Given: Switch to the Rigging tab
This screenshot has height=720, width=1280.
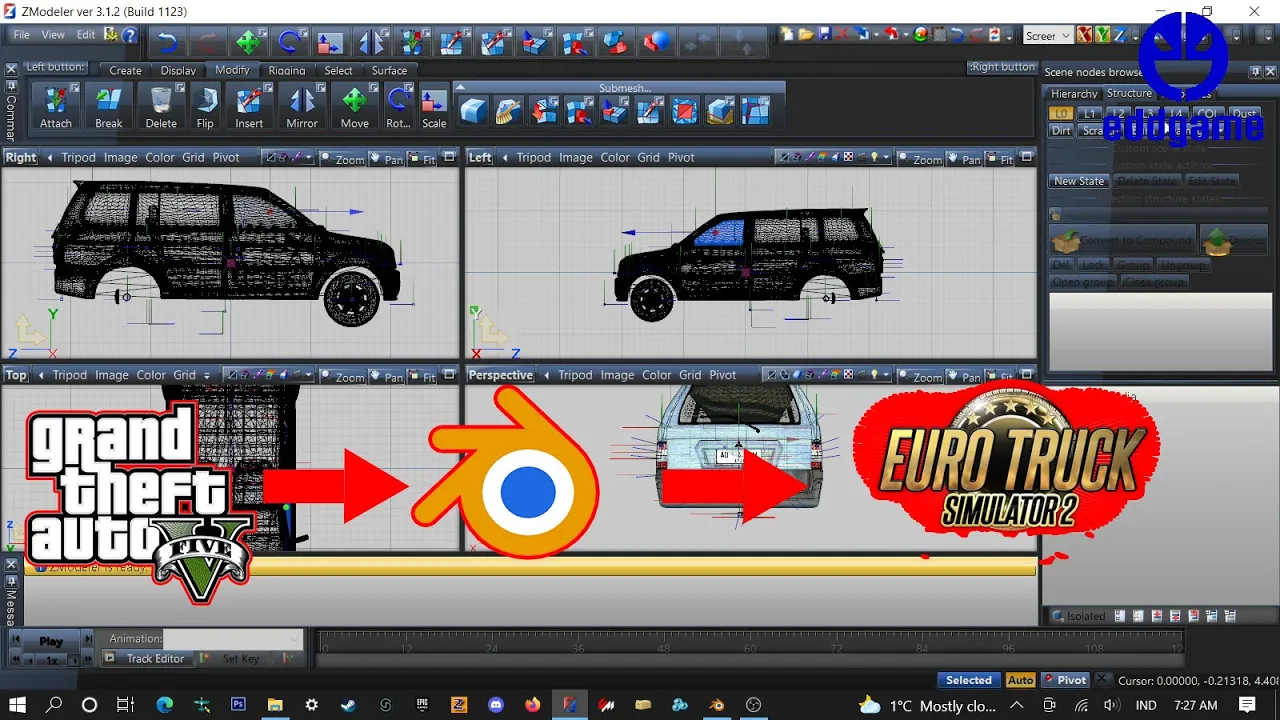Looking at the screenshot, I should (x=287, y=71).
